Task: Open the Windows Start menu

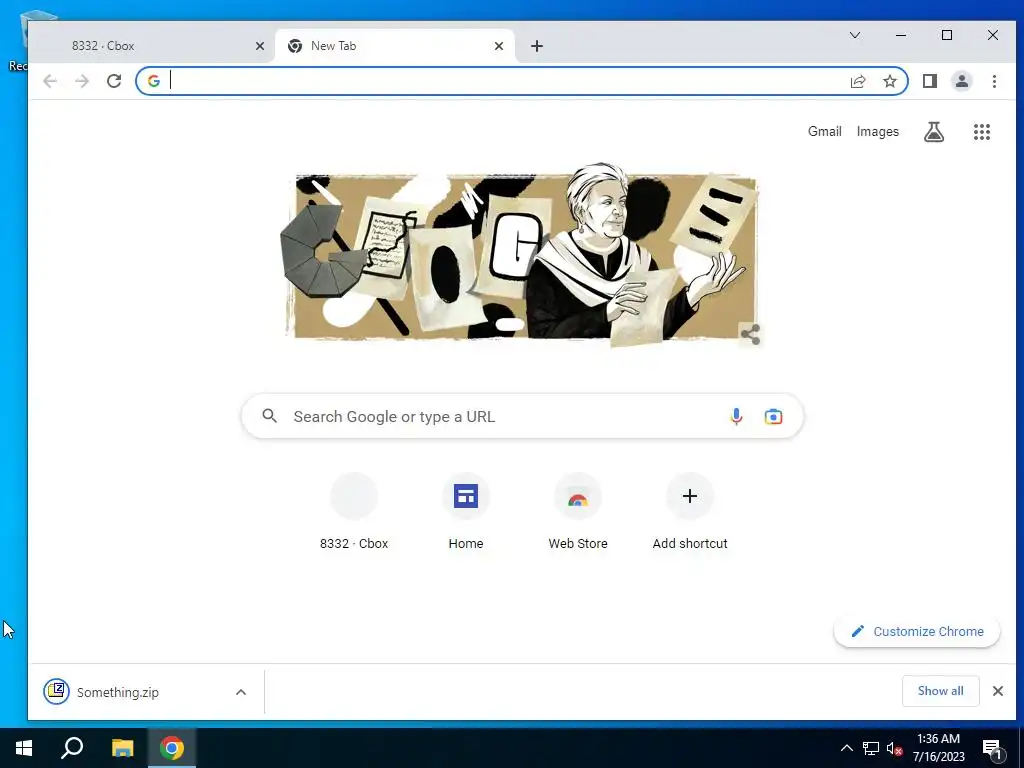Action: pos(24,748)
